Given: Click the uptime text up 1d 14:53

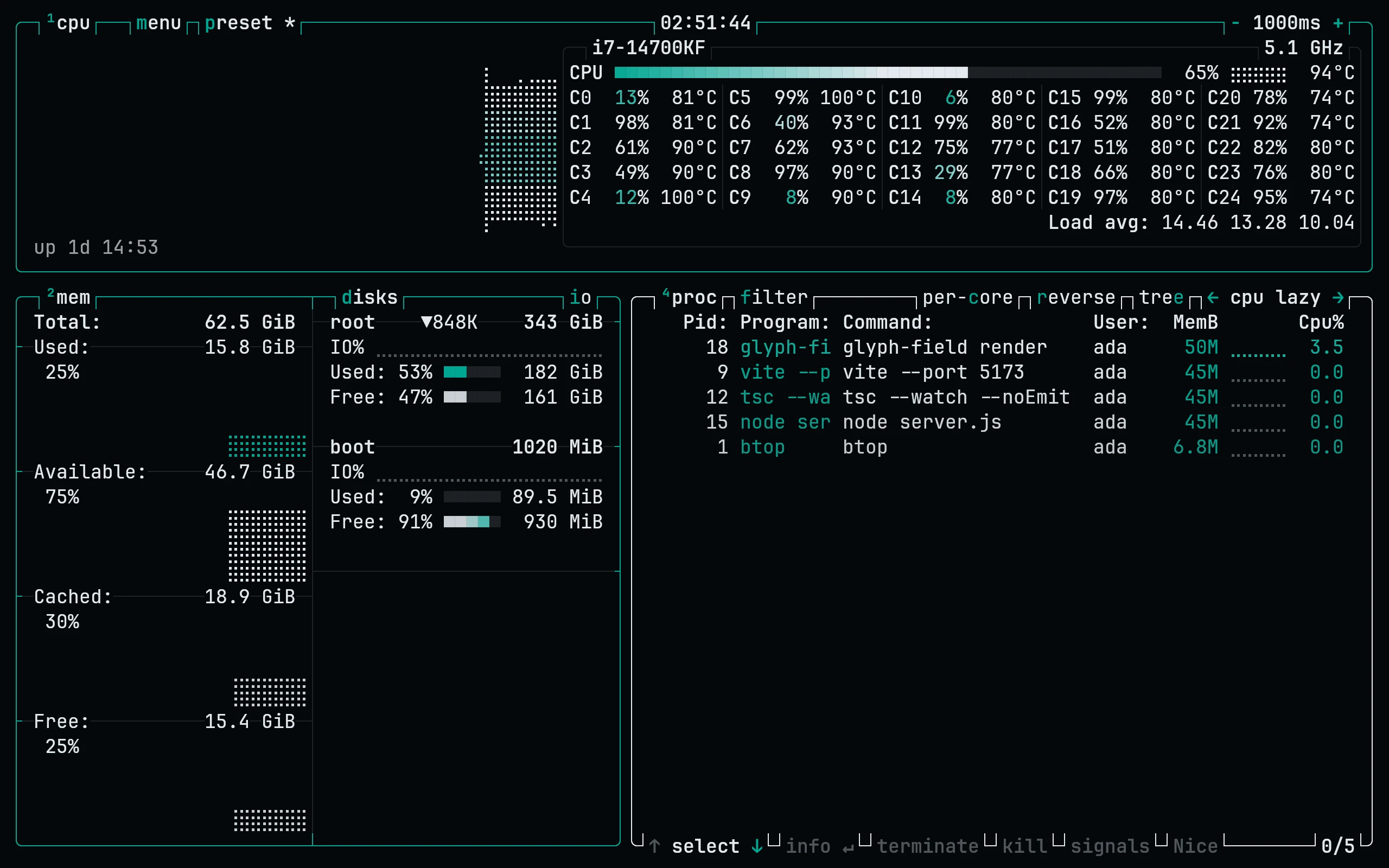Looking at the screenshot, I should click(96, 247).
